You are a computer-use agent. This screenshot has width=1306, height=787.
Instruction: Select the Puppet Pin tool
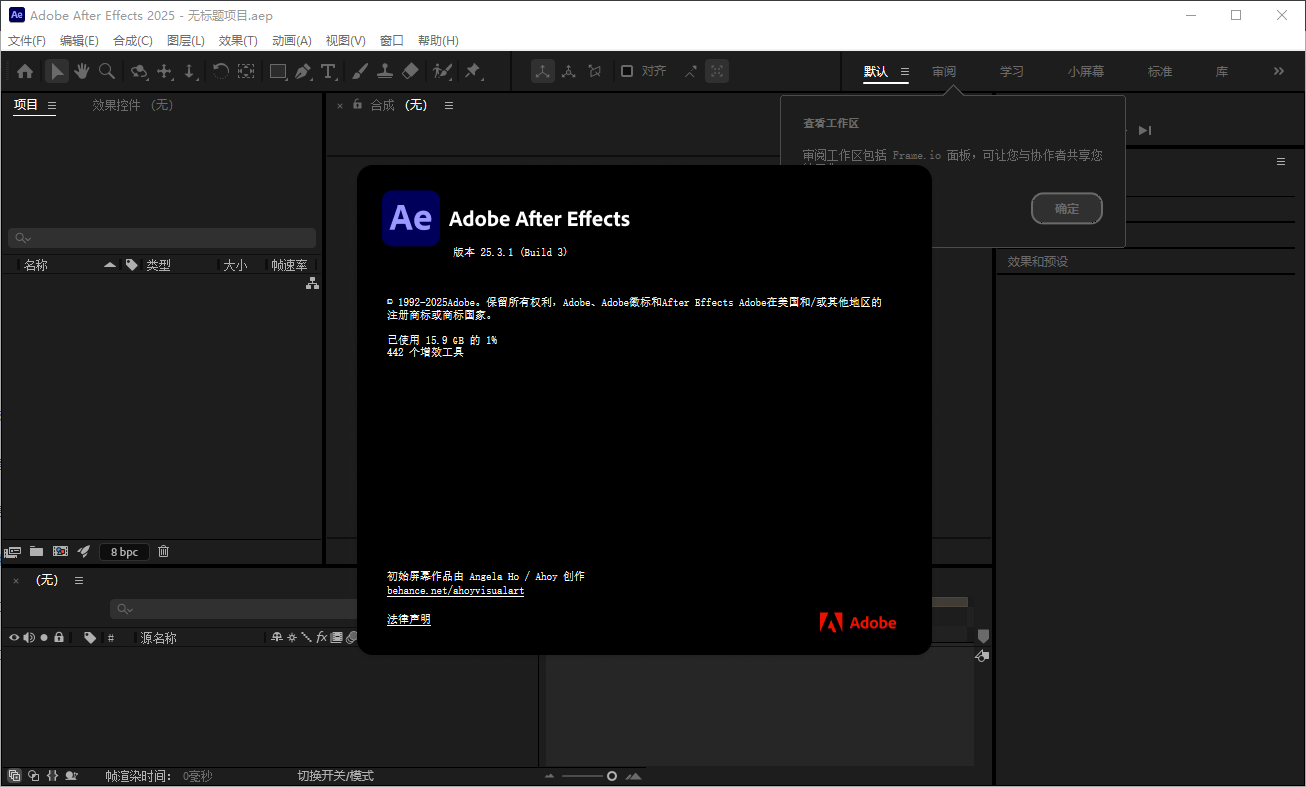473,71
